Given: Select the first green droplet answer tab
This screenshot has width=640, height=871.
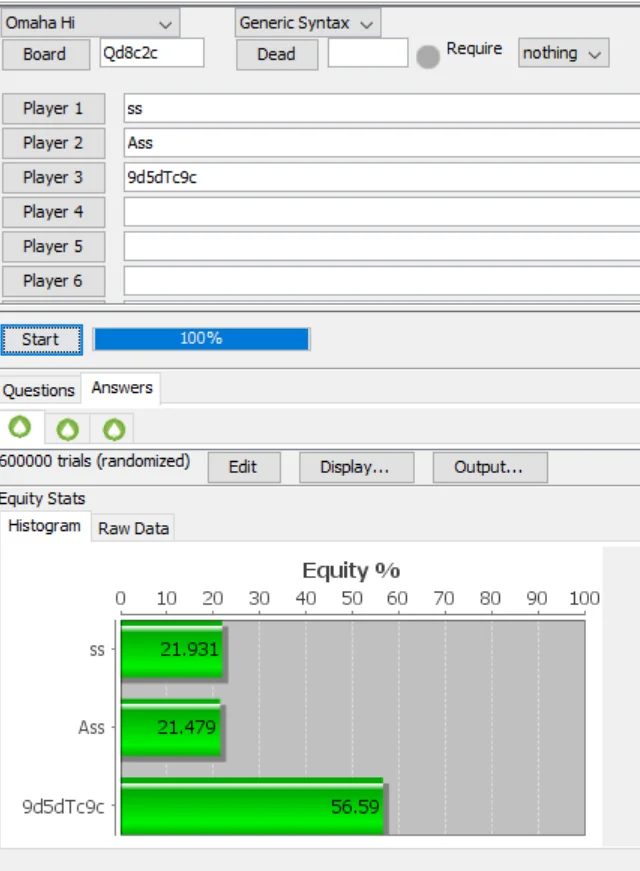Looking at the screenshot, I should (20, 428).
